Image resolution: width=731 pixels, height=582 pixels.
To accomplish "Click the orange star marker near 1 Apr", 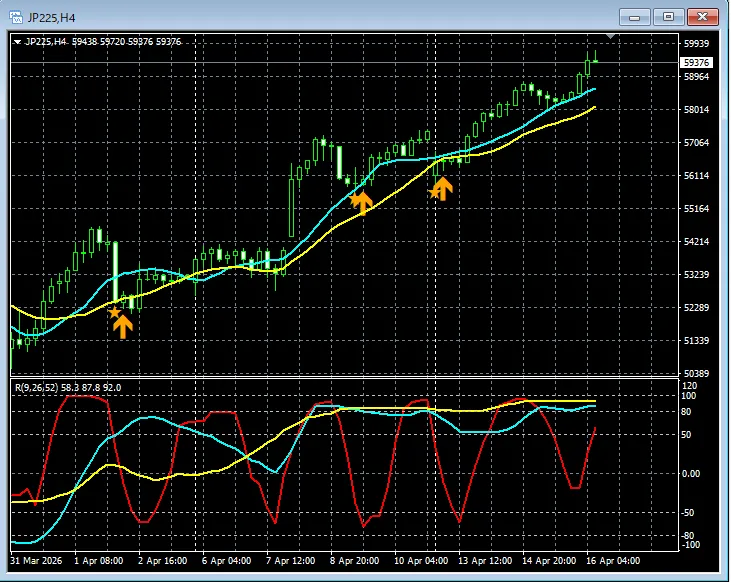I will point(115,313).
